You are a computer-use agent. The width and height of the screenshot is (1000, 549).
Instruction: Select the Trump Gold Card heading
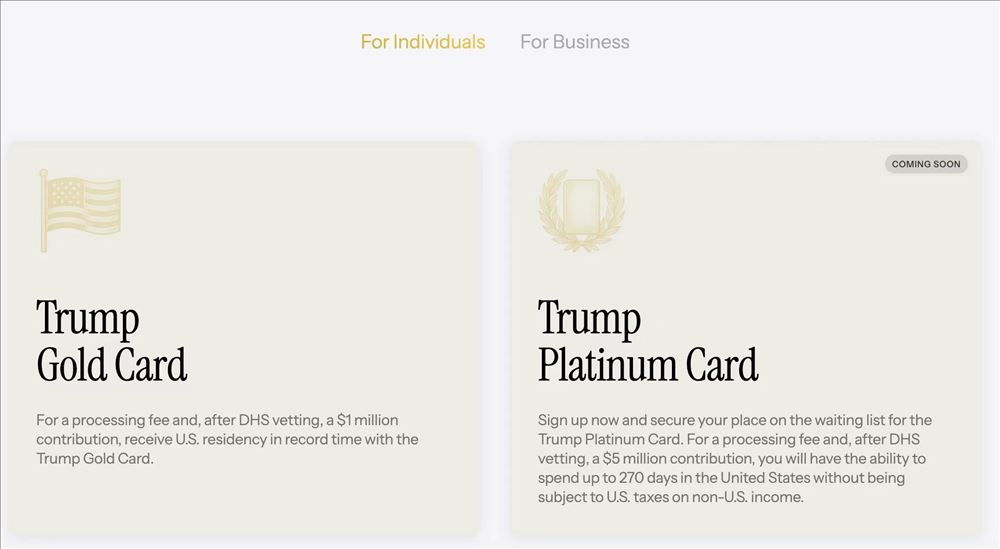111,342
